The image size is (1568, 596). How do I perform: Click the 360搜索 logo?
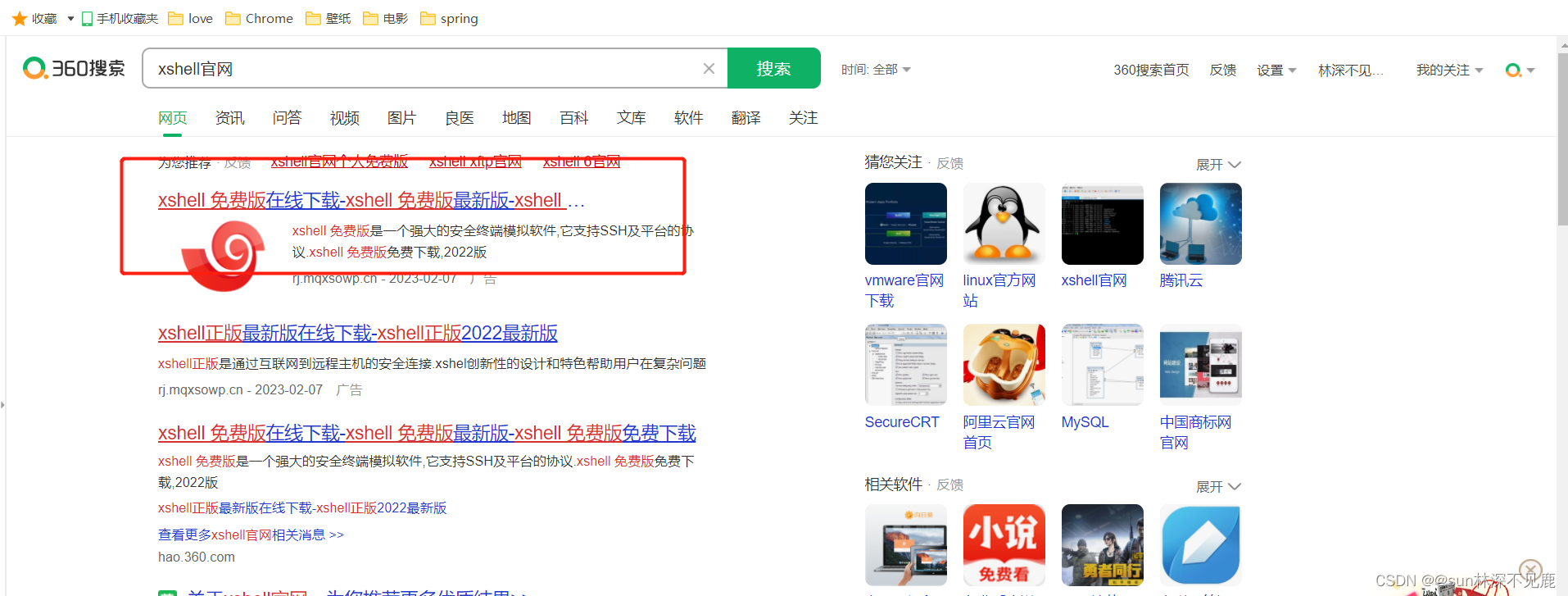click(74, 68)
